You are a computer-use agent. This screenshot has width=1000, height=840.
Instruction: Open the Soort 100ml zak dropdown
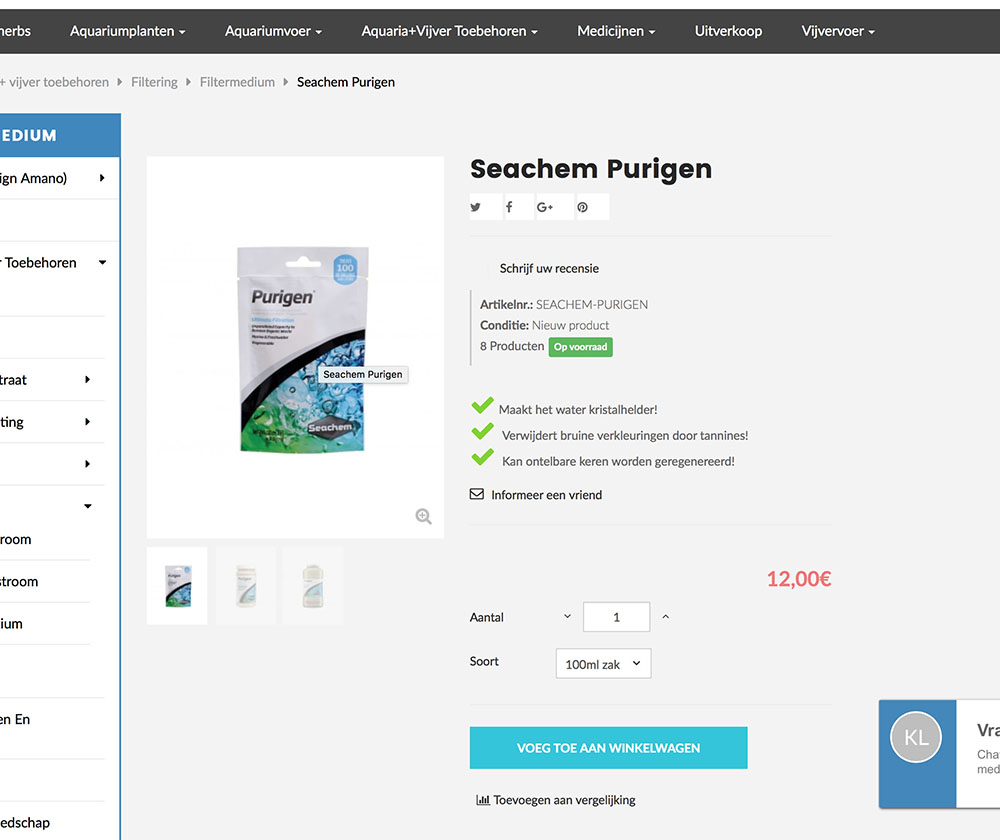603,664
